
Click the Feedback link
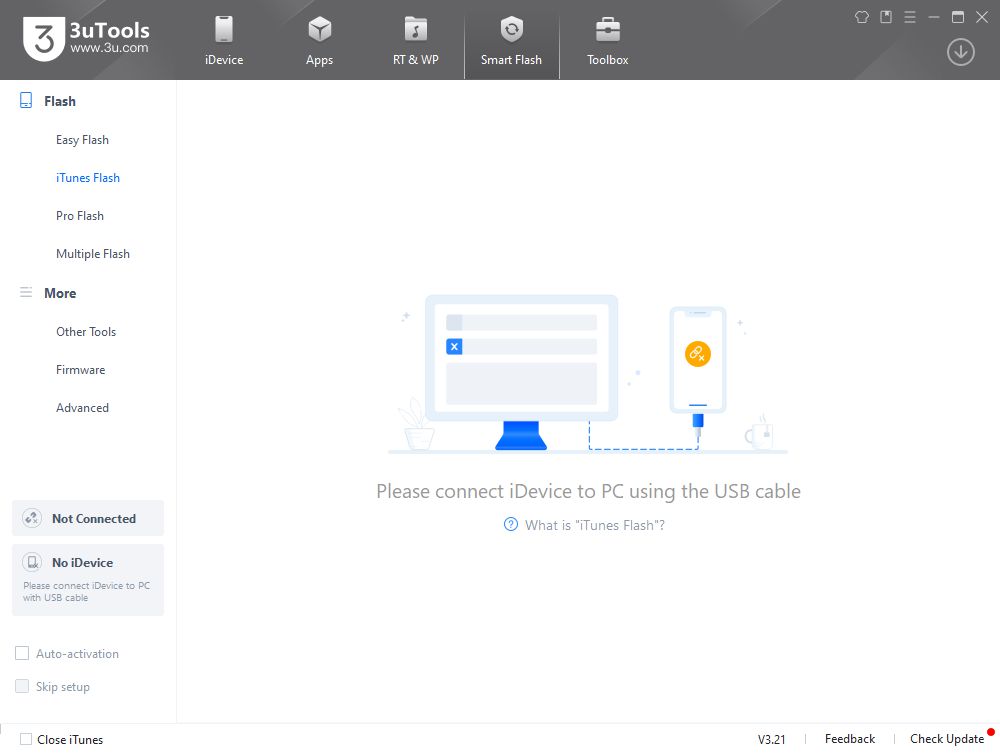coord(849,739)
